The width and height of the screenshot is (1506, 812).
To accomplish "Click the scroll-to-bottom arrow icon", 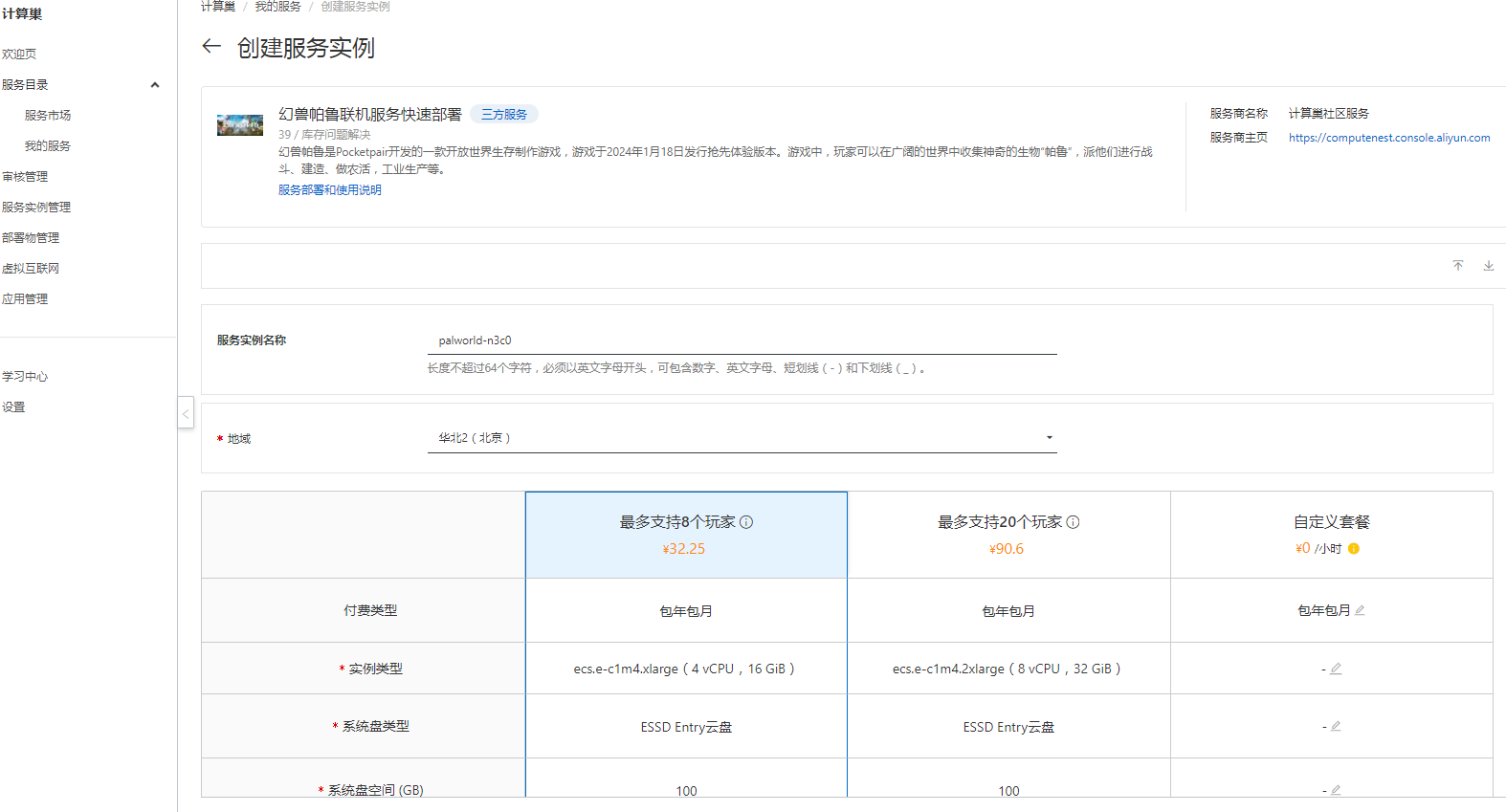I will [x=1489, y=266].
